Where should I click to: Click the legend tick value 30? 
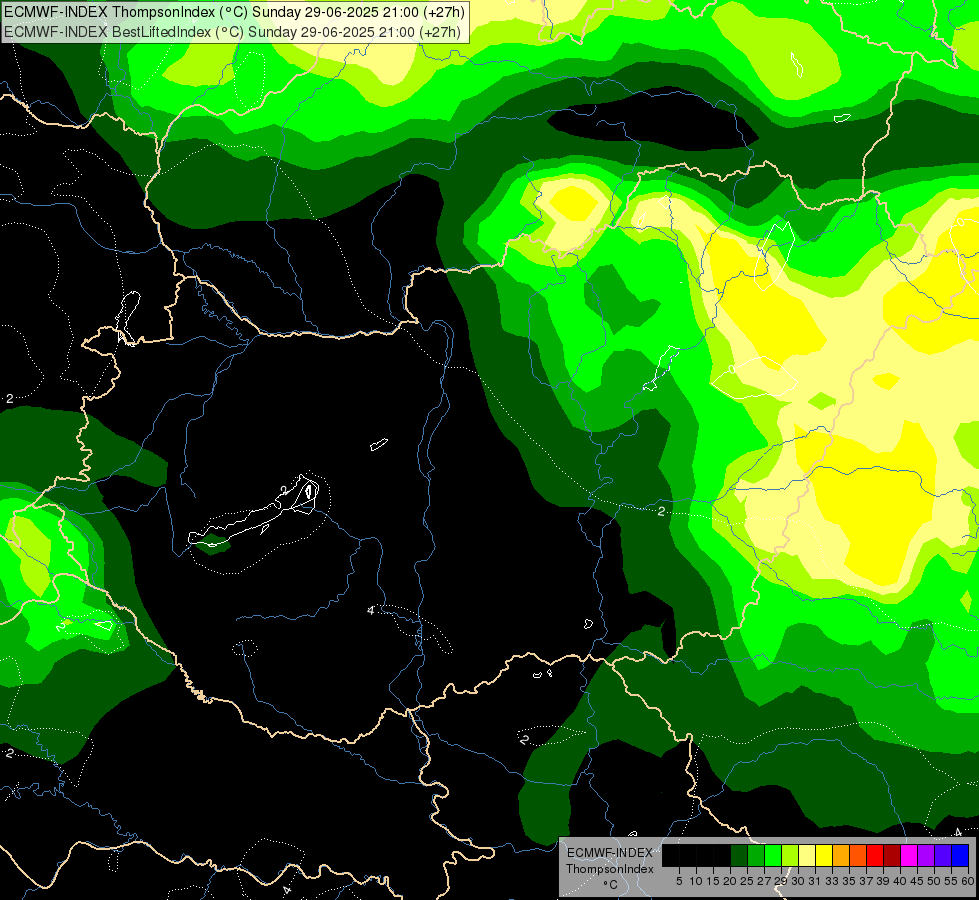click(x=799, y=881)
